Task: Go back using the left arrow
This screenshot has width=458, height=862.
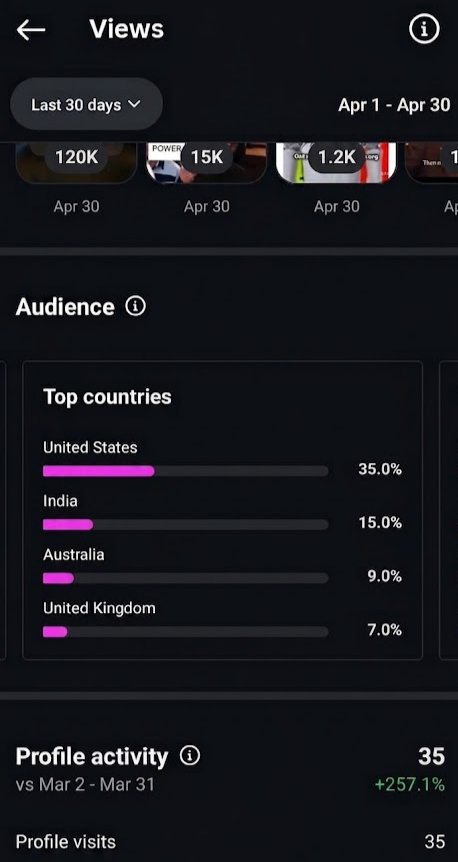Action: click(x=31, y=30)
